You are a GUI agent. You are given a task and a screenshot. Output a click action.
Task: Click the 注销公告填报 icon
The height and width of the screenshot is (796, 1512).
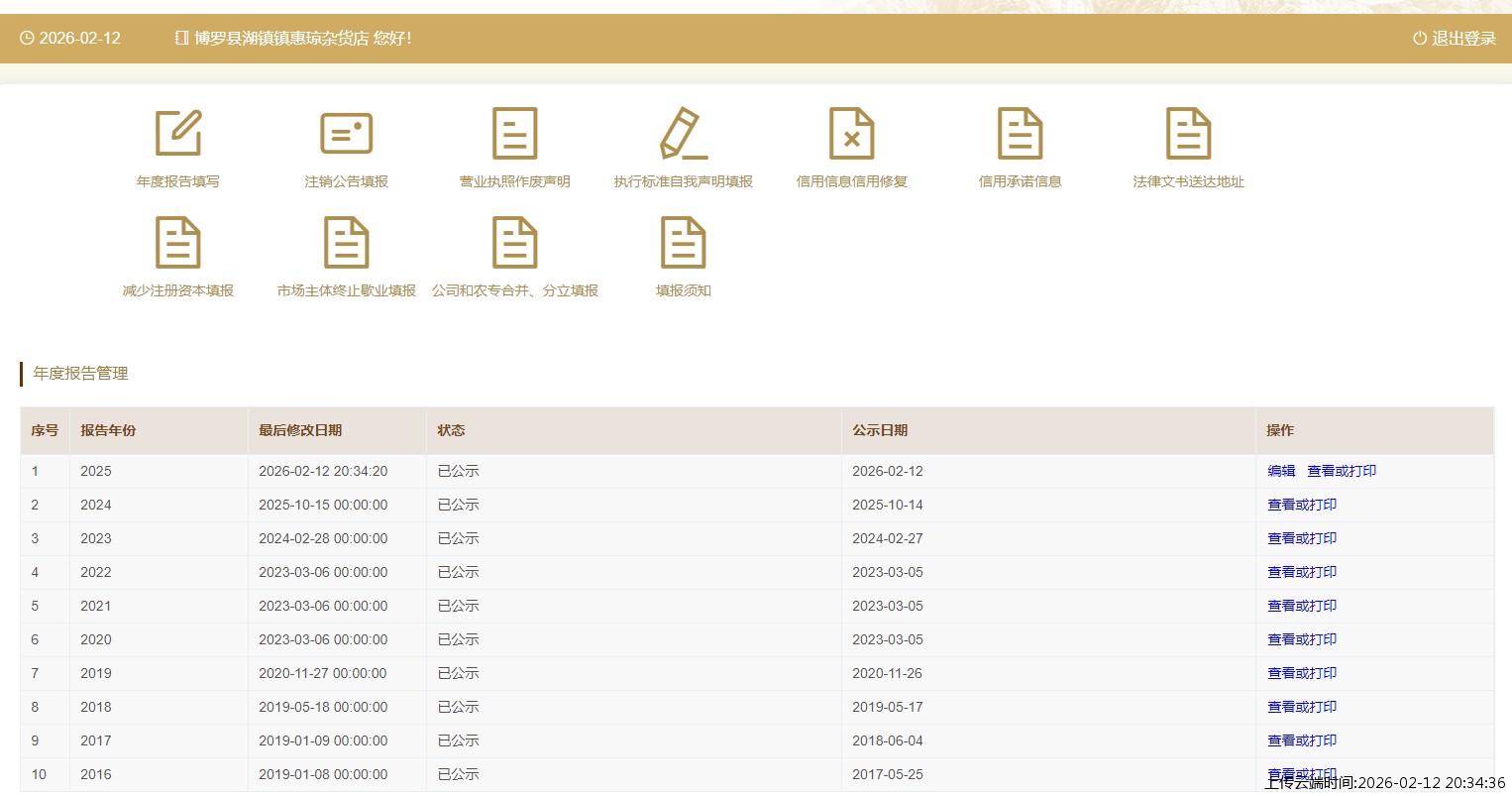346,134
